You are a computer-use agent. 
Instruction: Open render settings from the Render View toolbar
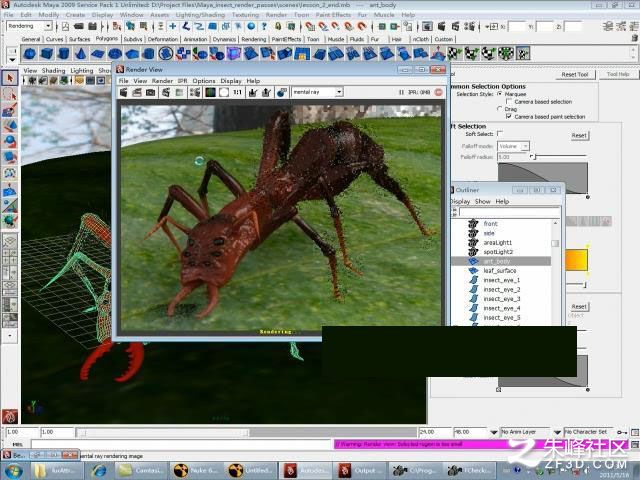pos(195,92)
